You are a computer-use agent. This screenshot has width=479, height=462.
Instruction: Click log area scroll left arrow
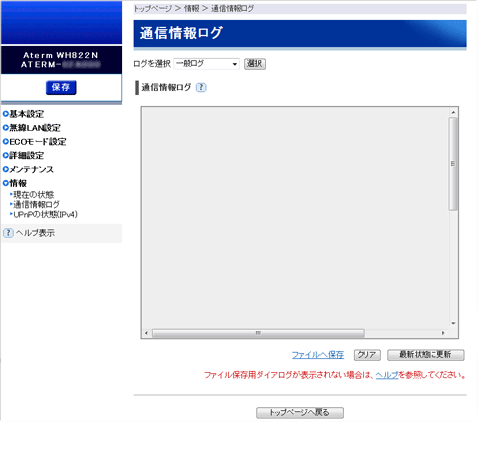147,333
